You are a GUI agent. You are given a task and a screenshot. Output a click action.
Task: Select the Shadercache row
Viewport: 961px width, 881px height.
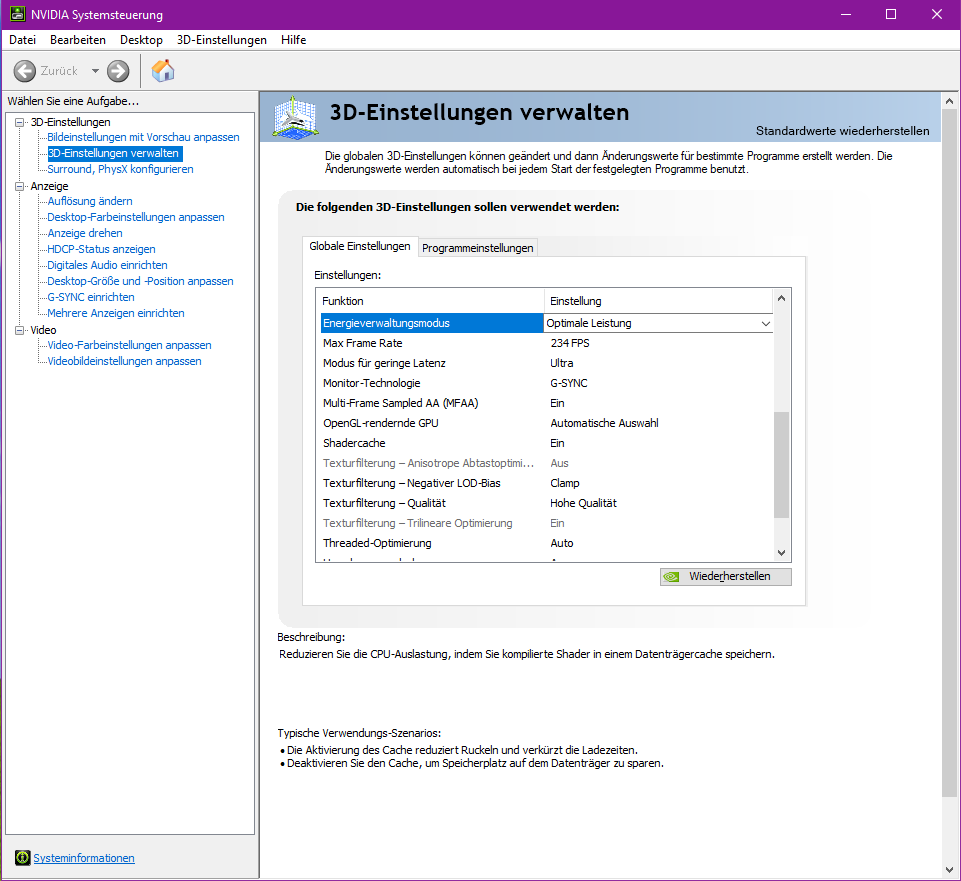(547, 443)
